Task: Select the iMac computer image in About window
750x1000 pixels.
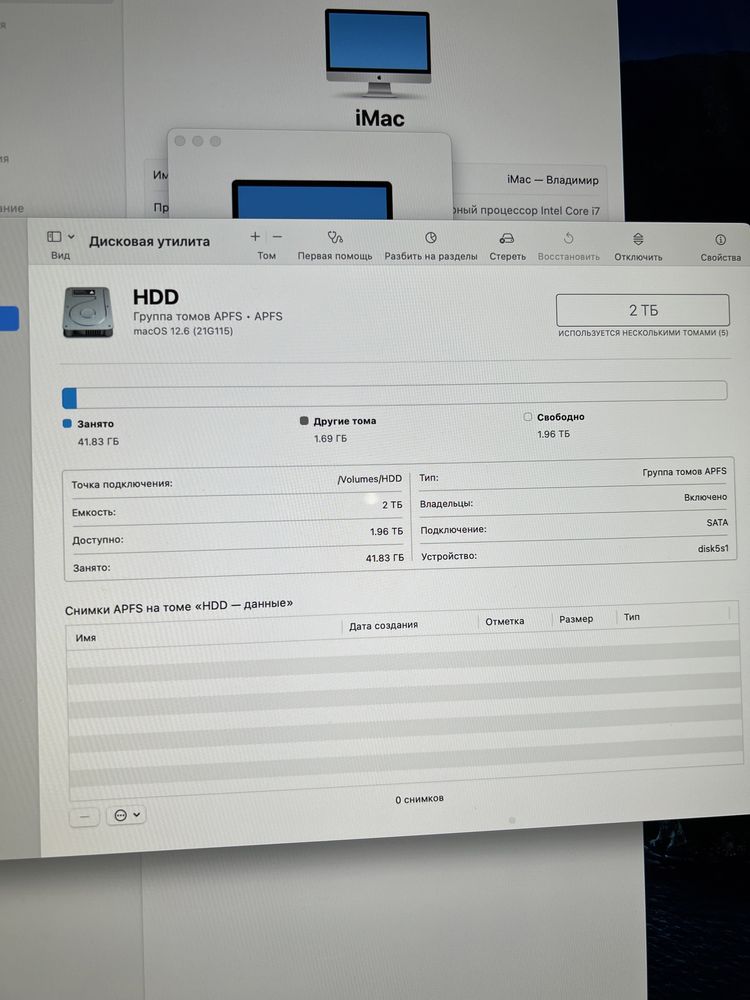Action: (378, 53)
